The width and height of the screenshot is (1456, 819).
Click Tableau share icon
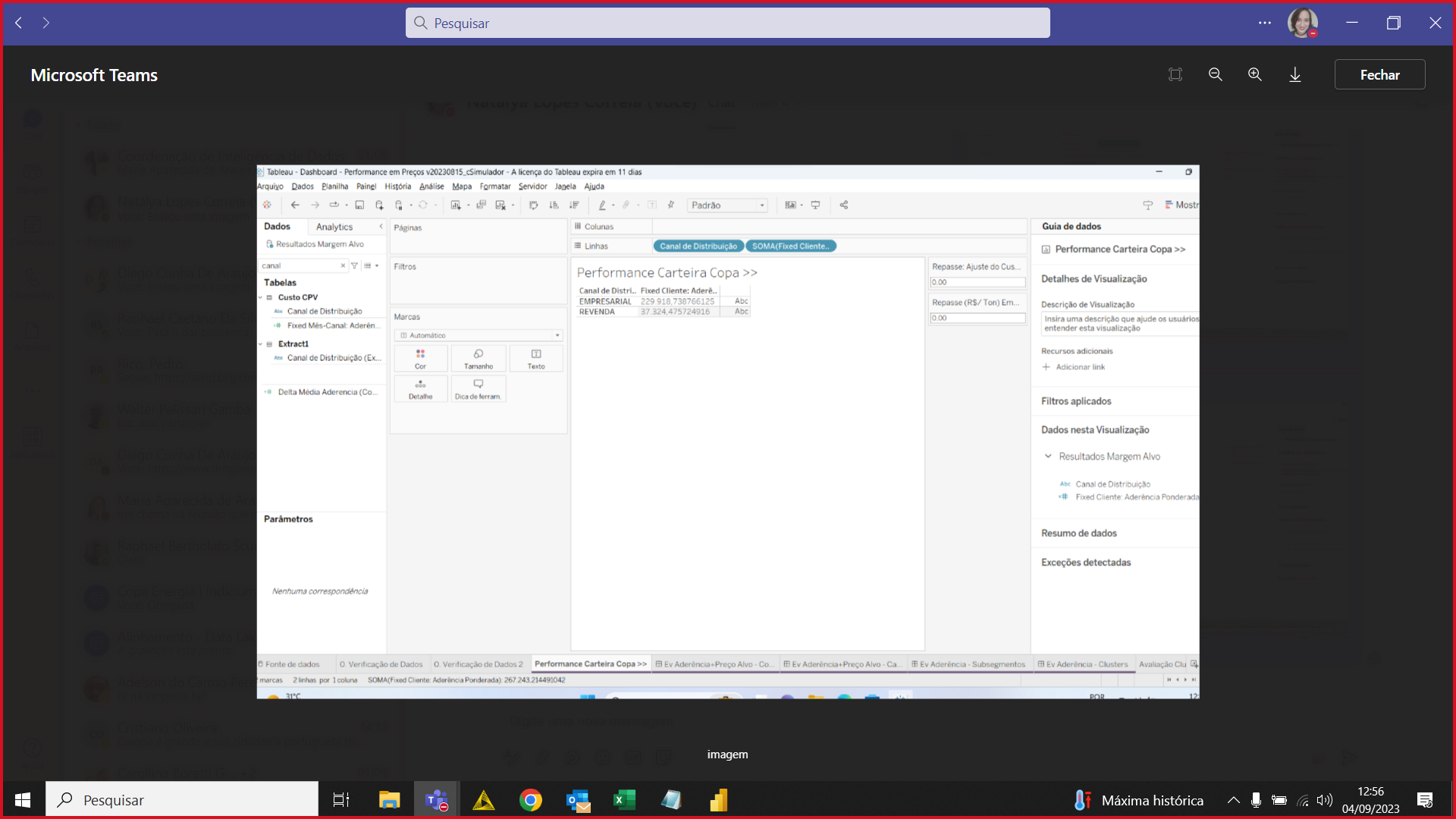click(x=844, y=205)
